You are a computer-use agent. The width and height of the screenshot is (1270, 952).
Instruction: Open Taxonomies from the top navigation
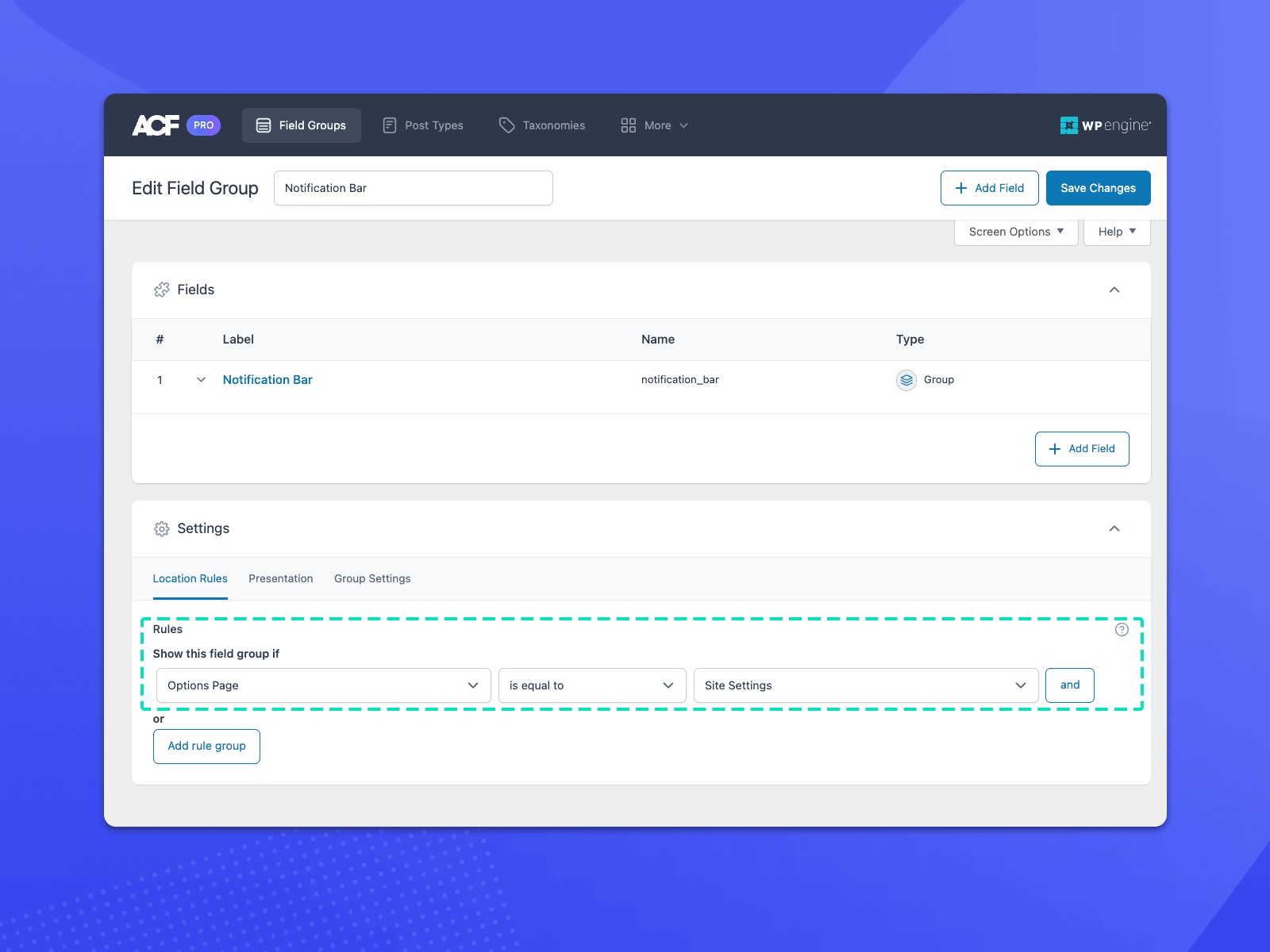coord(542,125)
